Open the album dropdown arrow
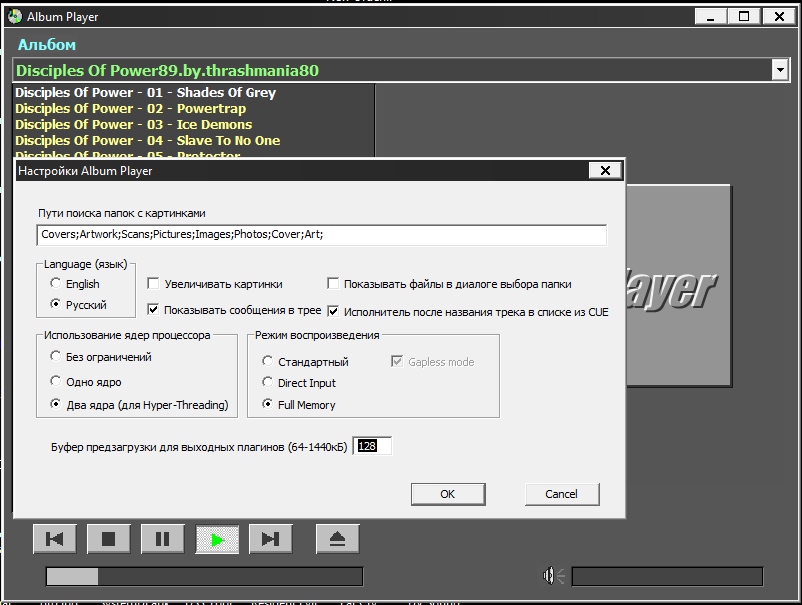This screenshot has width=802, height=605. pos(780,70)
